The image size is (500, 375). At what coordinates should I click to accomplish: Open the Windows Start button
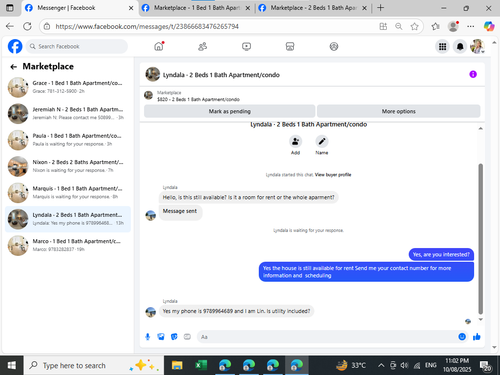11,365
